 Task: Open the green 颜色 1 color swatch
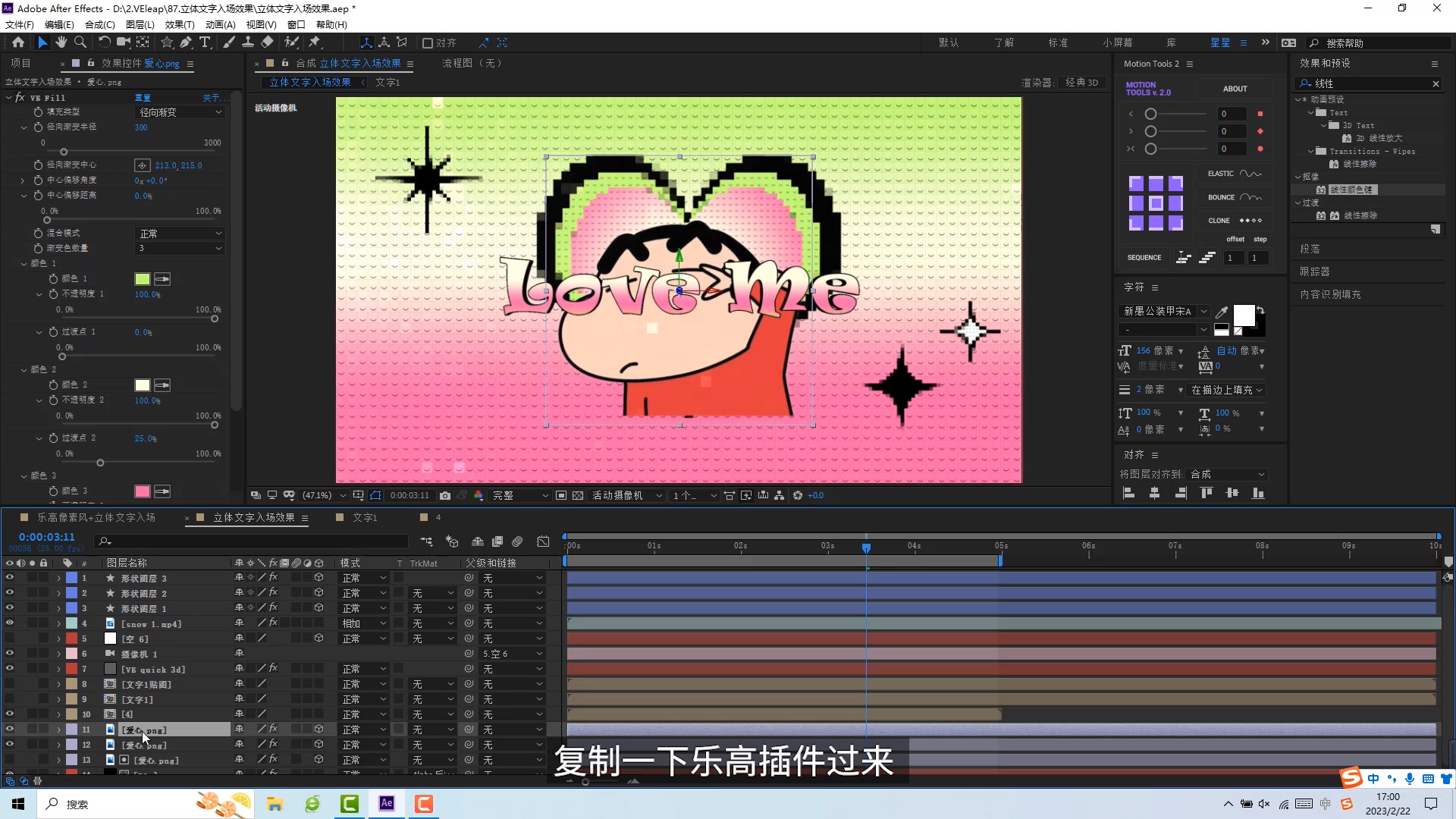[x=143, y=279]
